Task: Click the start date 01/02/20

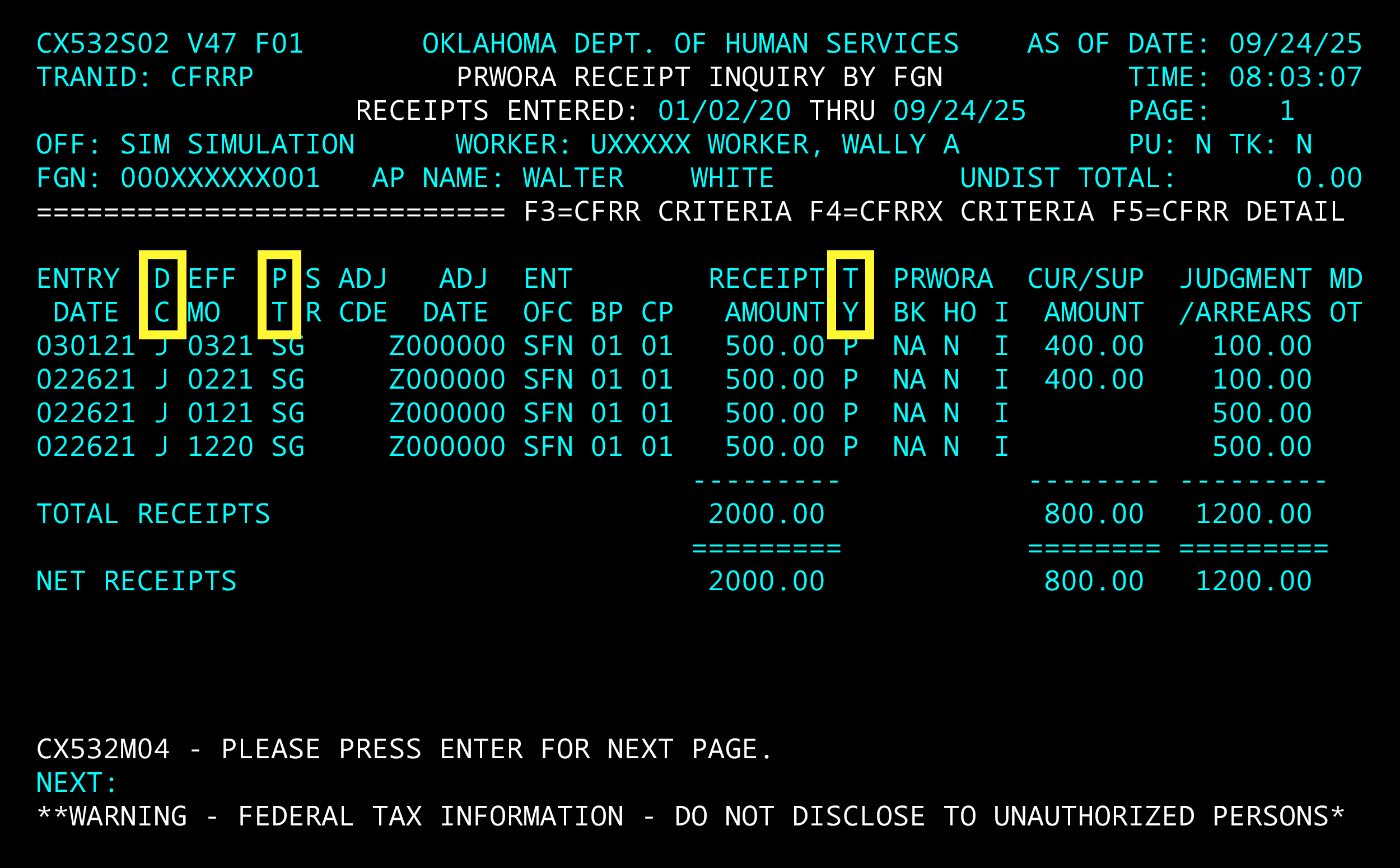Action: (x=725, y=111)
